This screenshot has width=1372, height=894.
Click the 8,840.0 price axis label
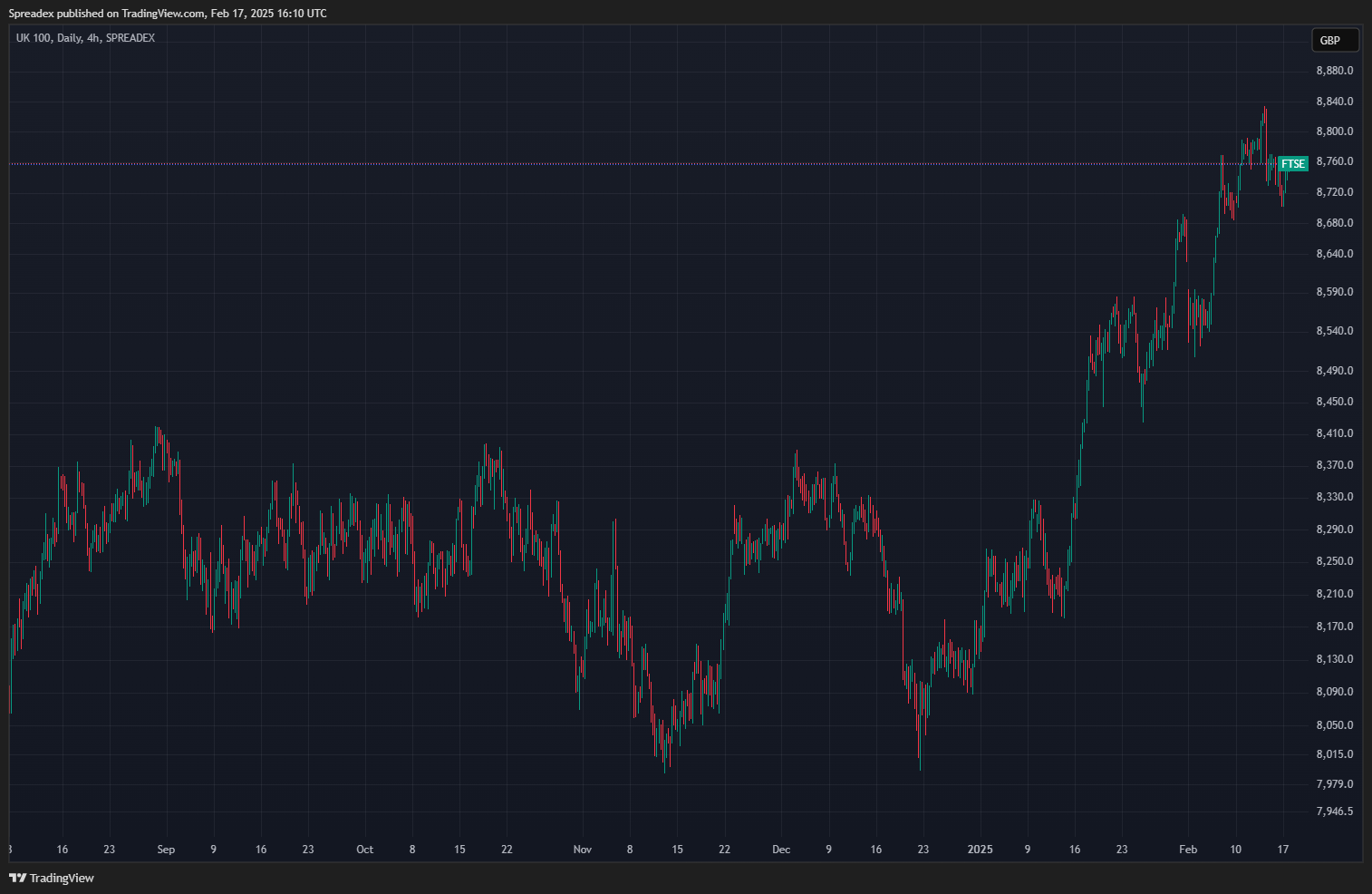1335,102
